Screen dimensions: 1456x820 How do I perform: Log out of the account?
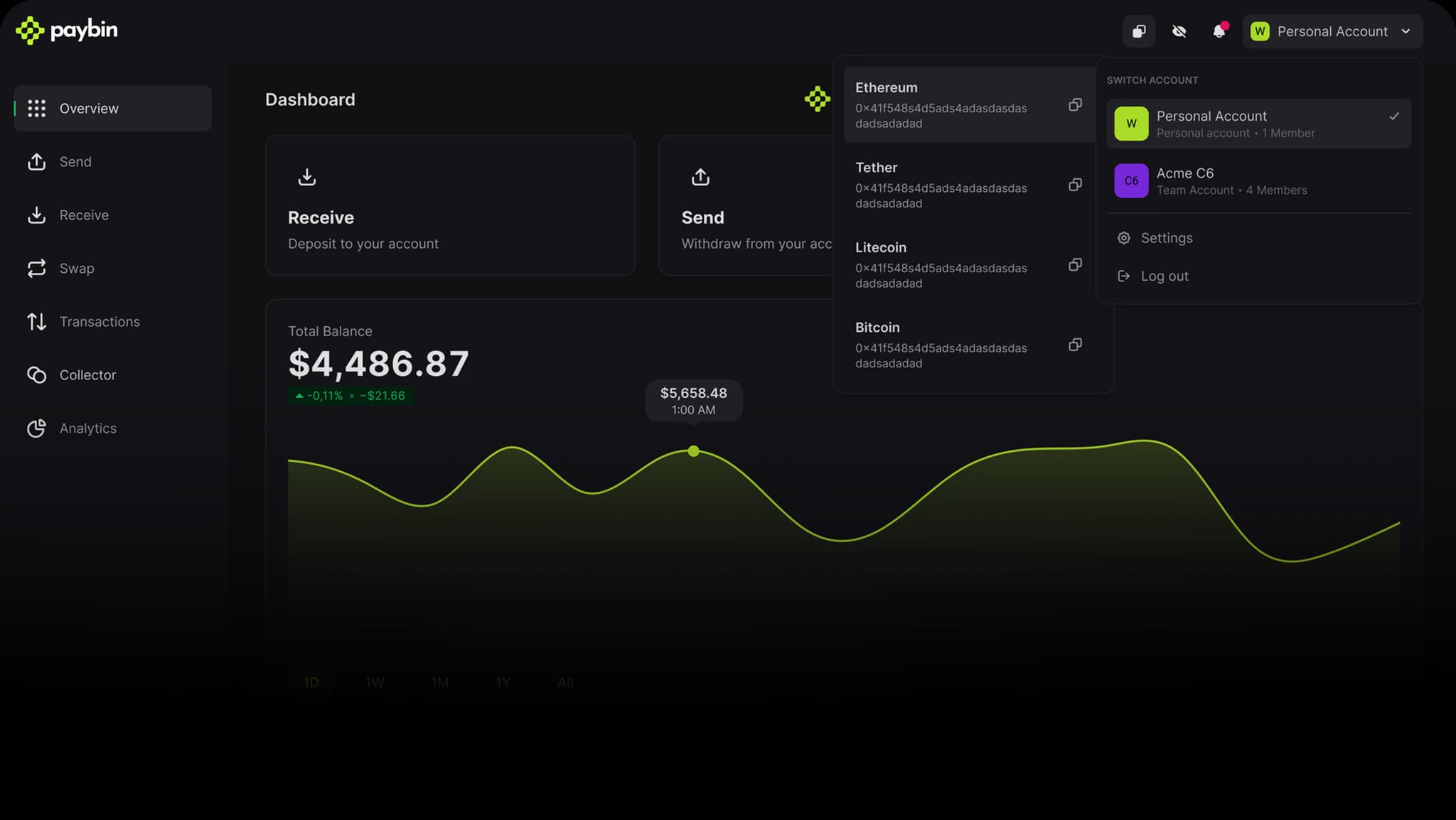(x=1164, y=276)
